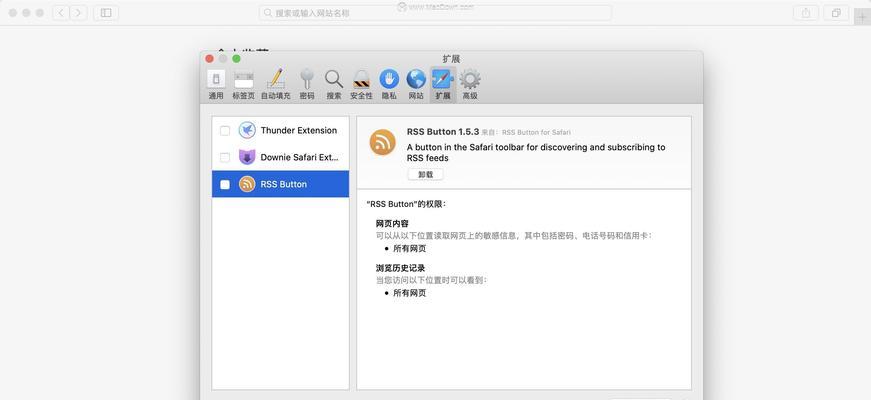Open the 网站 Websites globe pane

point(416,85)
